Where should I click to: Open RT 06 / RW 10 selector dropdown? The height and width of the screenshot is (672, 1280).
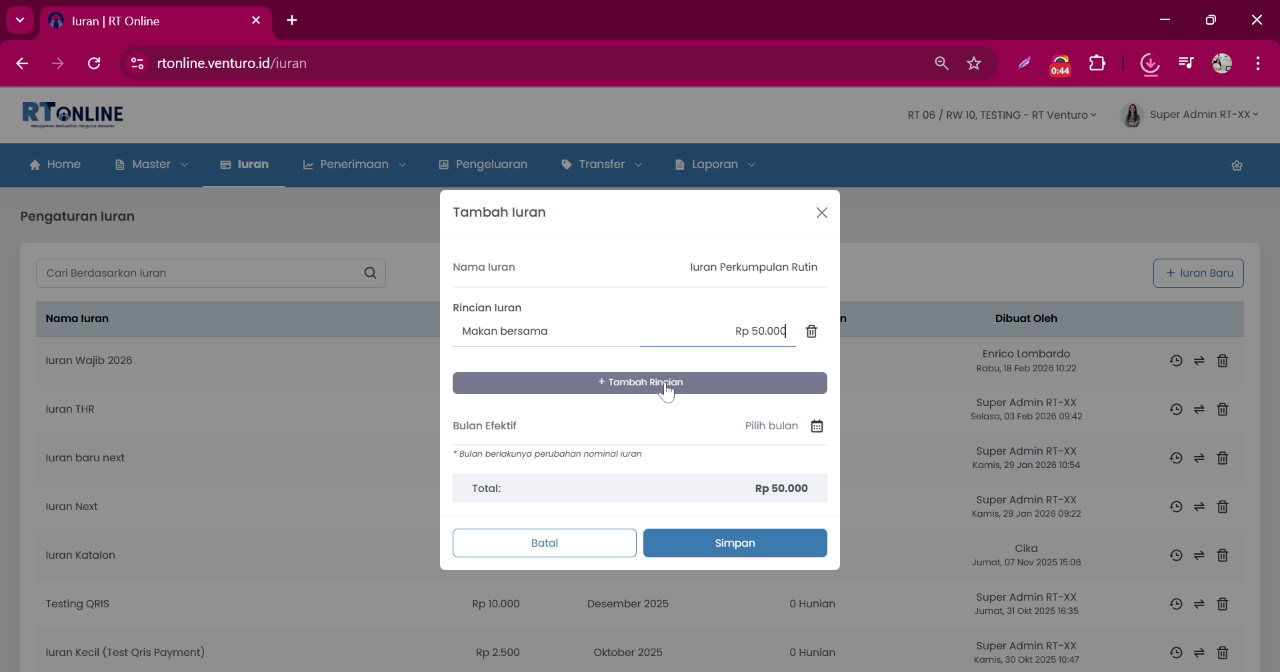[1002, 115]
